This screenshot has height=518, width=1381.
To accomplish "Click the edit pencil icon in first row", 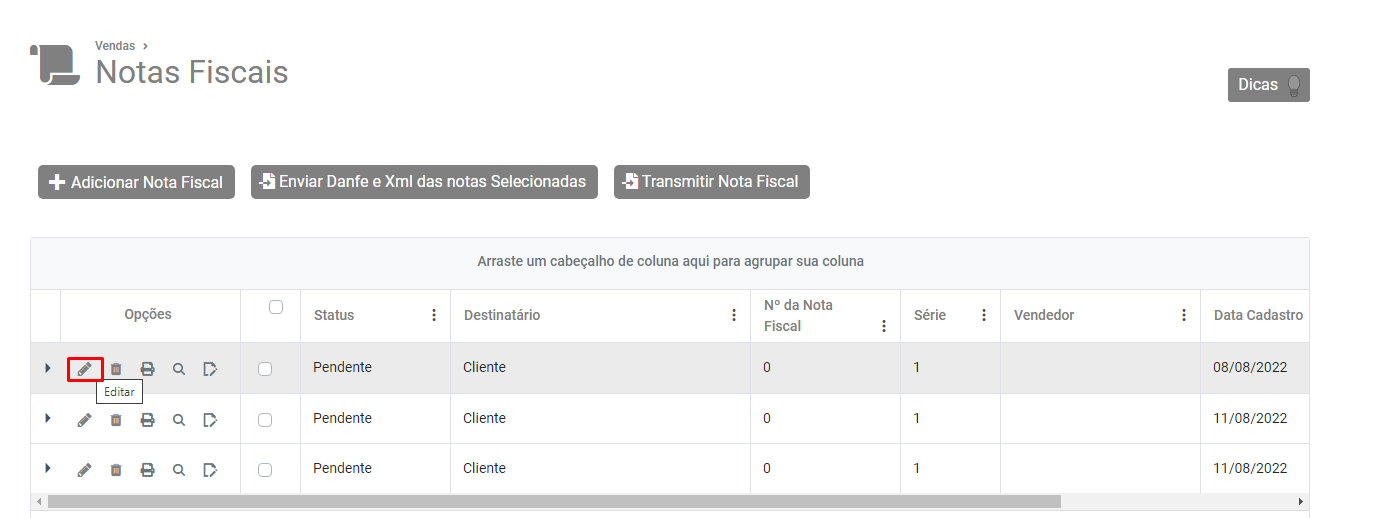I will [85, 369].
